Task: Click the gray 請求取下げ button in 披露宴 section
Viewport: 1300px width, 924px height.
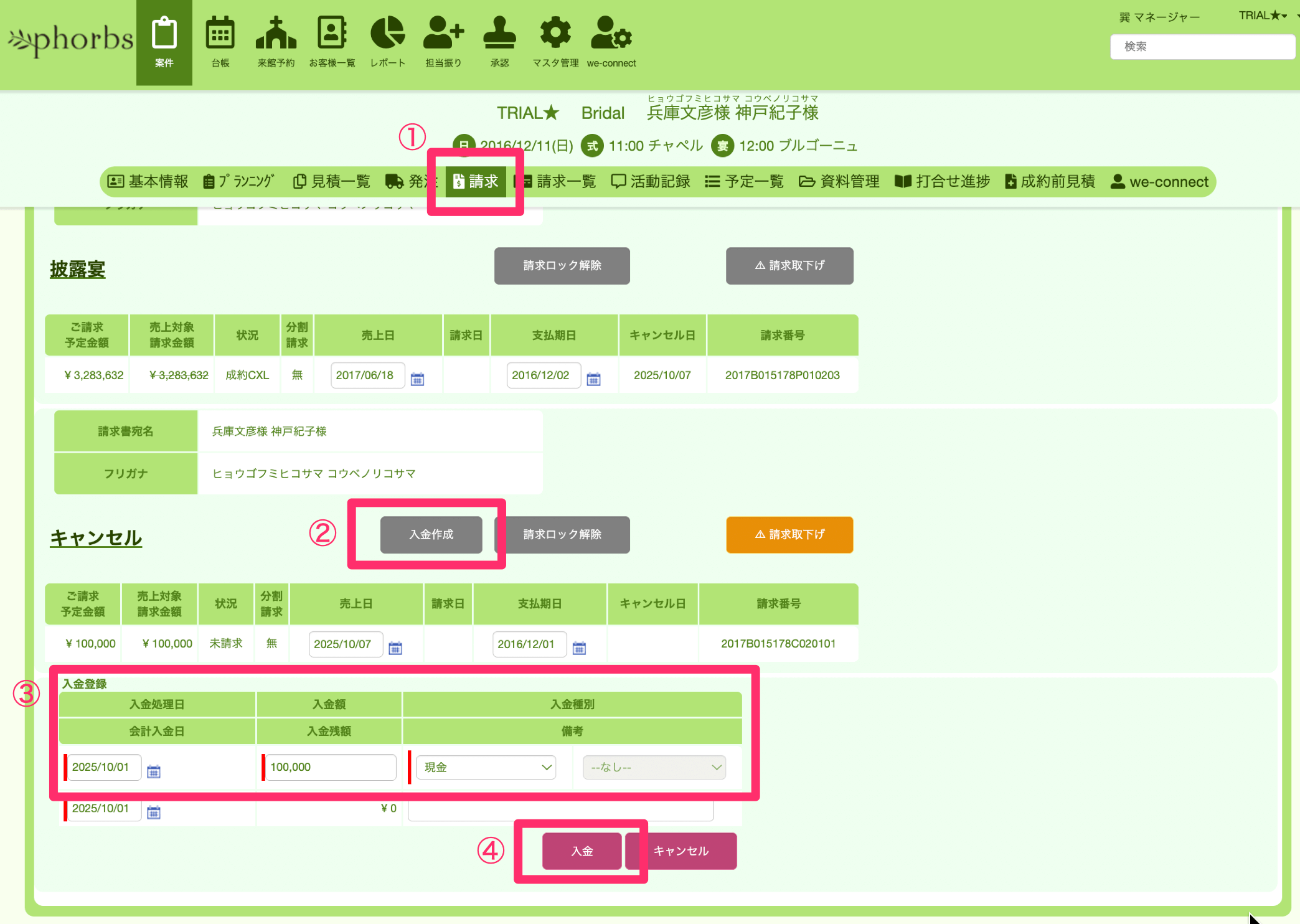Action: click(x=789, y=266)
